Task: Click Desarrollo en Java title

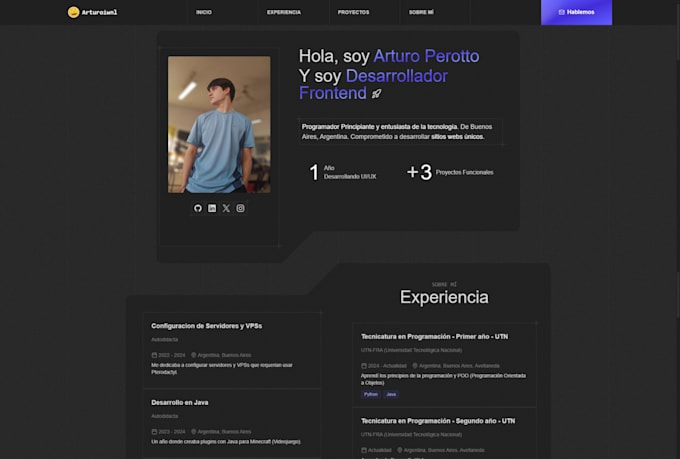Action: (x=180, y=403)
